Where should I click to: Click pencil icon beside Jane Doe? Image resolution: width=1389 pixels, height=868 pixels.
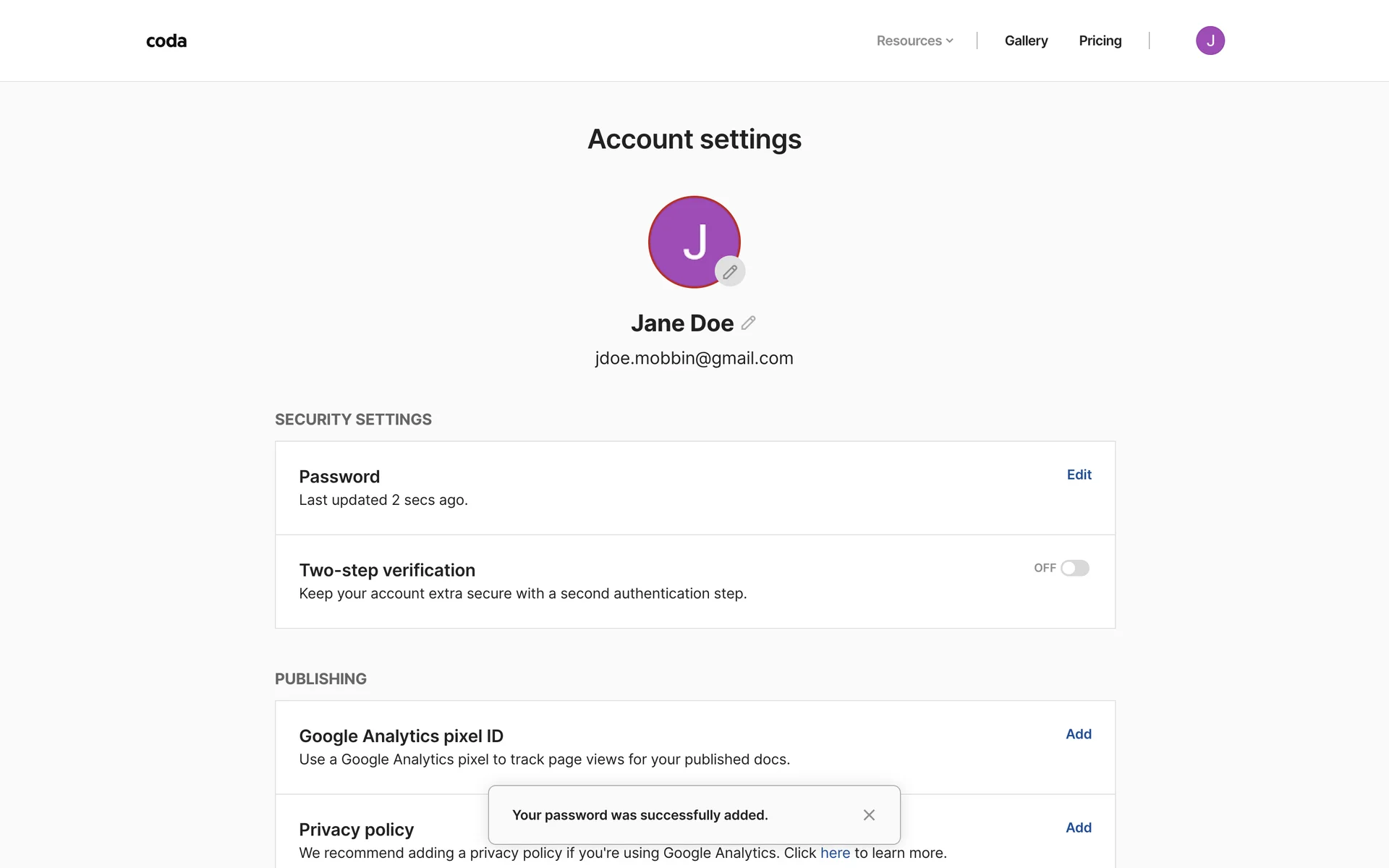point(749,323)
